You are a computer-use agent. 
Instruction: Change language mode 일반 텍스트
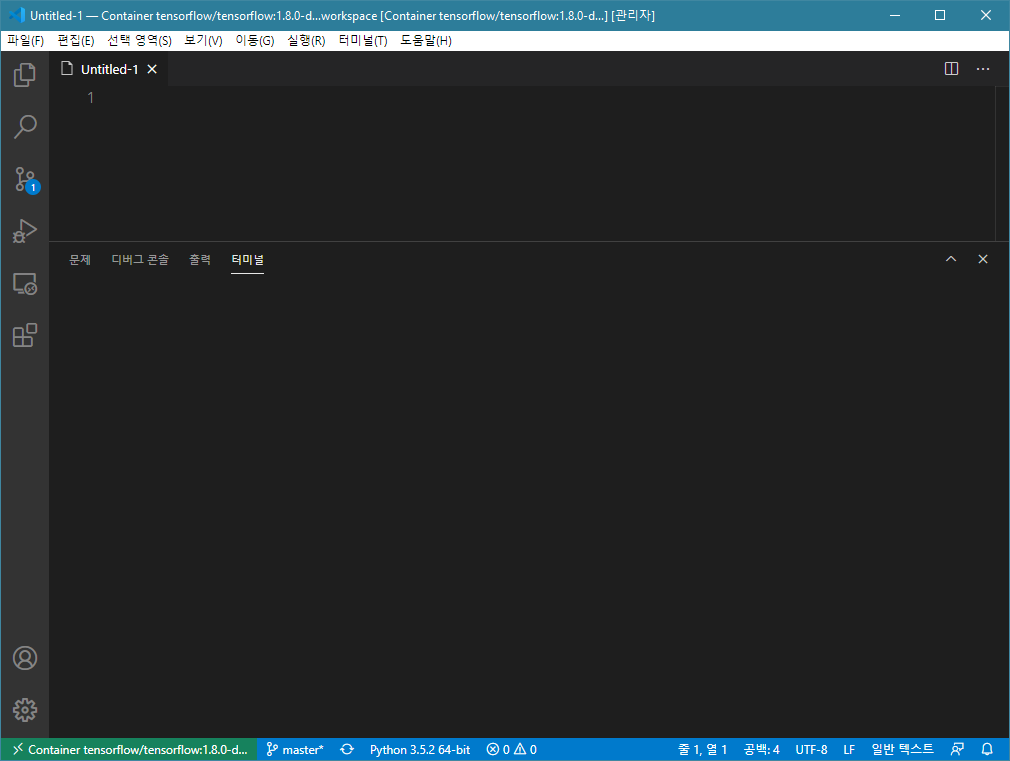pyautogui.click(x=902, y=749)
